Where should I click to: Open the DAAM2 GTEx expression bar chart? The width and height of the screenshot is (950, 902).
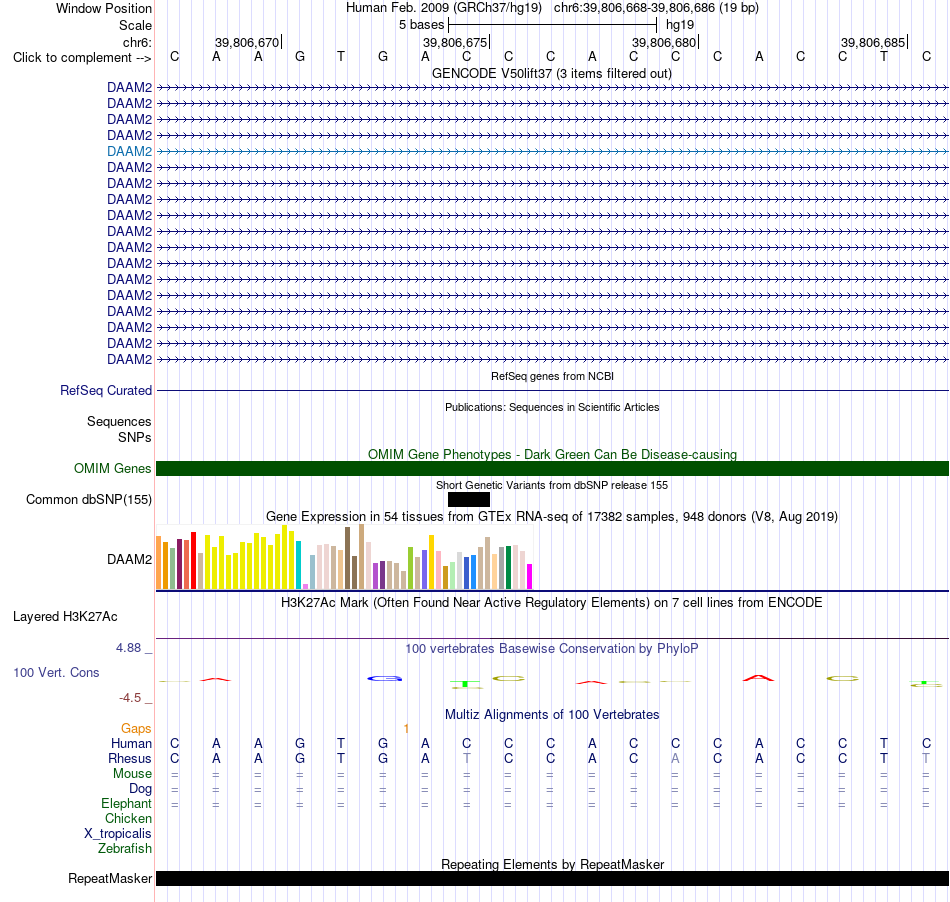[344, 557]
